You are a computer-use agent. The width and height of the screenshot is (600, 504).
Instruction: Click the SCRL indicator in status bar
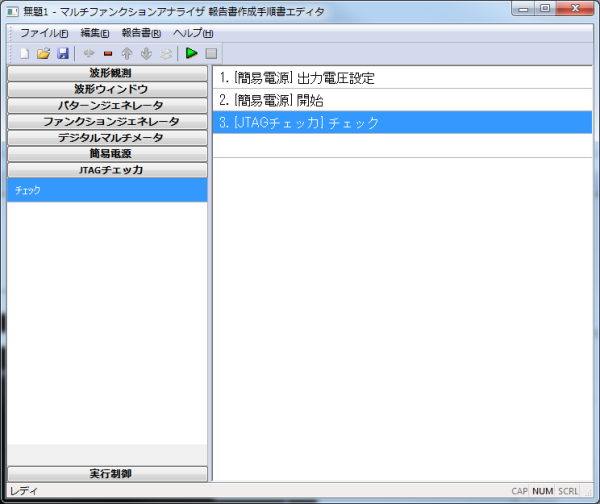pos(568,491)
